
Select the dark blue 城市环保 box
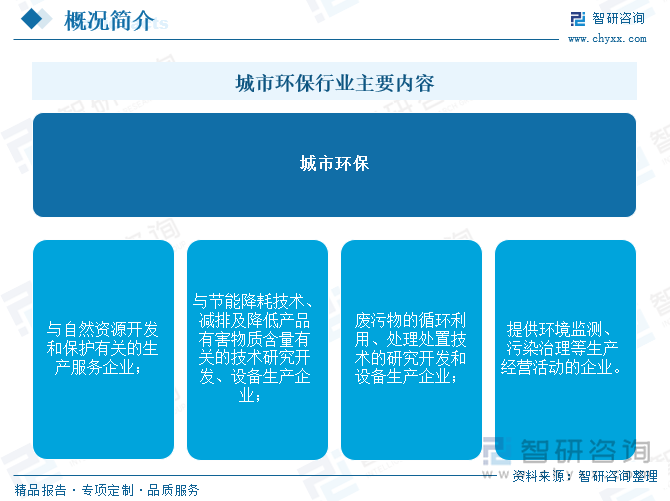(x=334, y=165)
